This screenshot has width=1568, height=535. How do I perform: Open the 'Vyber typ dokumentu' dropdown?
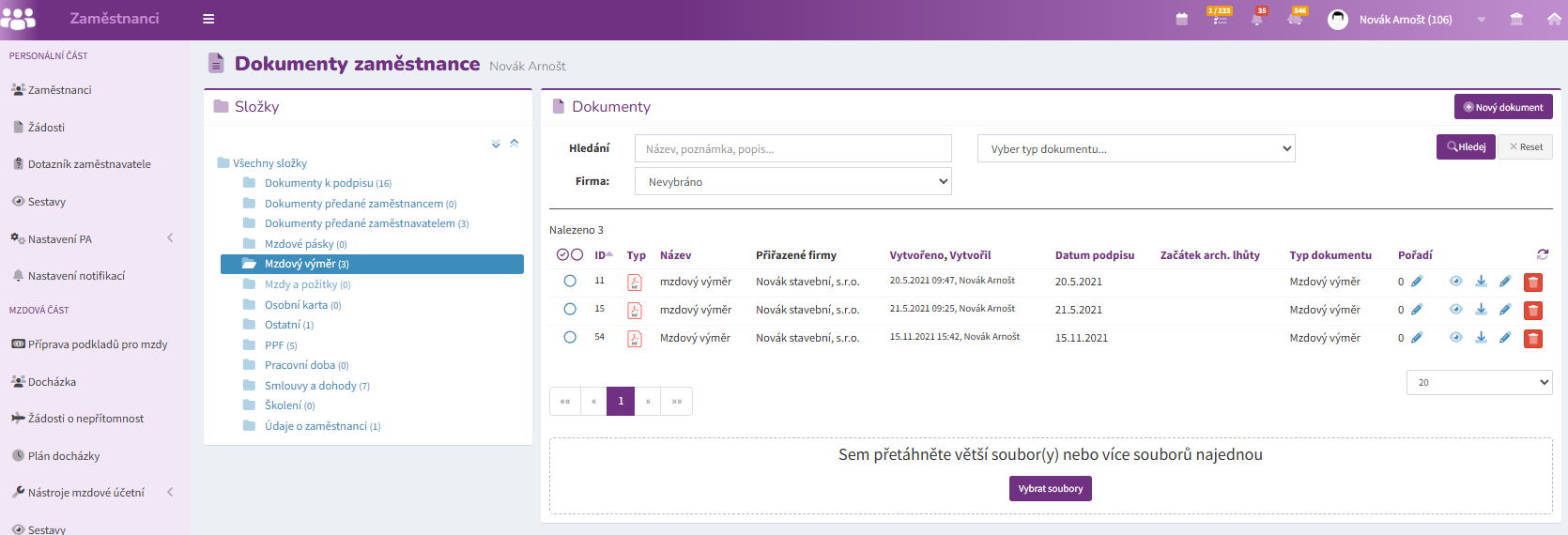coord(1136,148)
